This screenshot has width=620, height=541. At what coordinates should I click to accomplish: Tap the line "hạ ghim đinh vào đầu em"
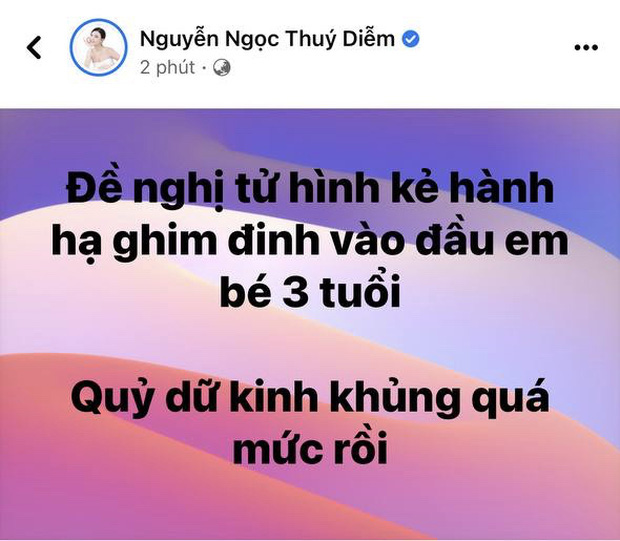click(310, 241)
